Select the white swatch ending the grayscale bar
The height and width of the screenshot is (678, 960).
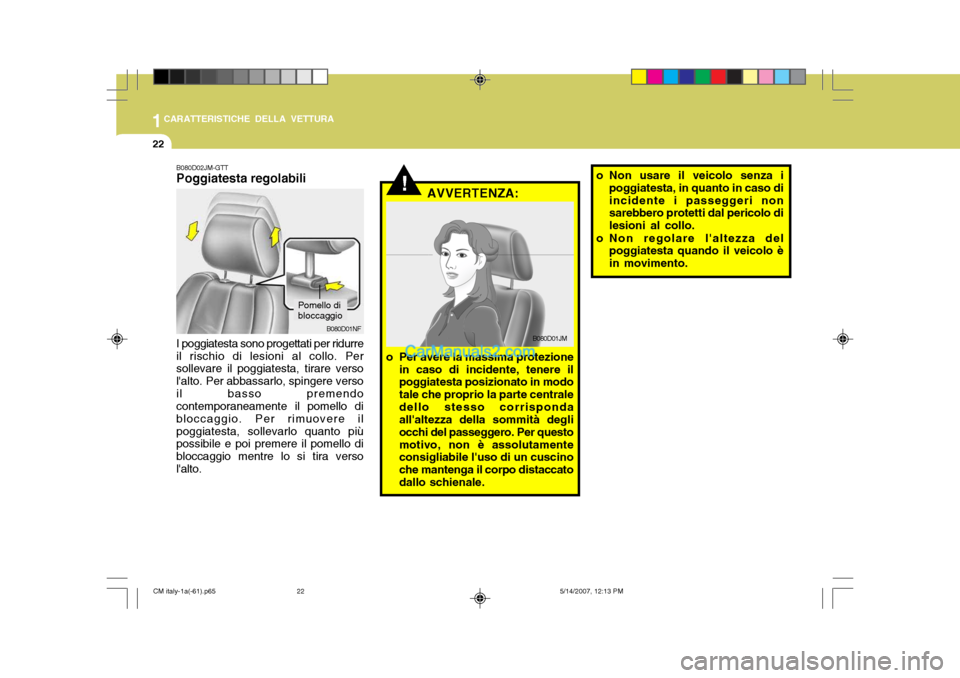(x=320, y=77)
